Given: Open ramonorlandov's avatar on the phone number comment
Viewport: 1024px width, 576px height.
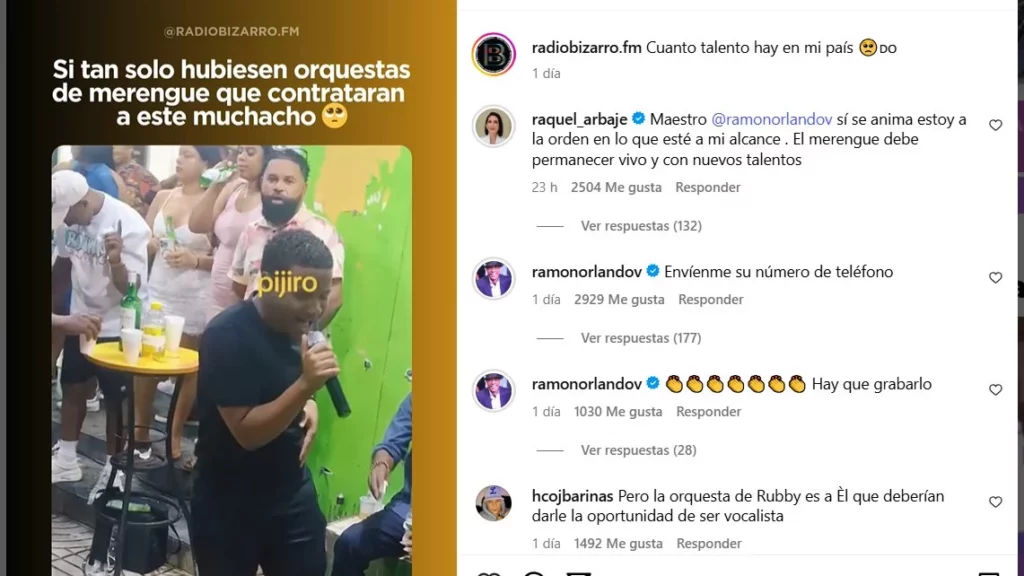Looking at the screenshot, I should pos(494,279).
